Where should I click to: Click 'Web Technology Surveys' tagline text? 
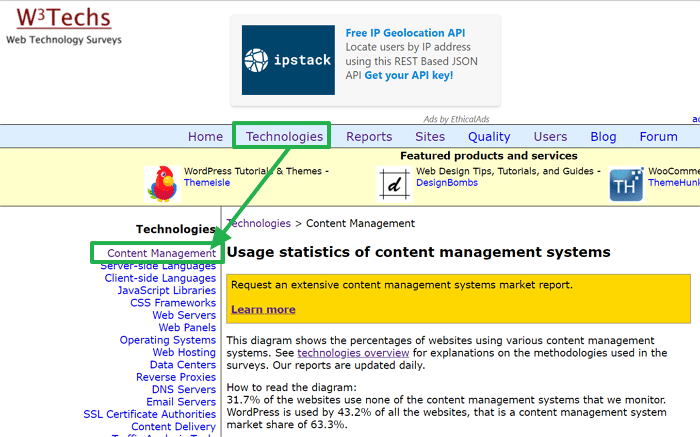pos(64,40)
